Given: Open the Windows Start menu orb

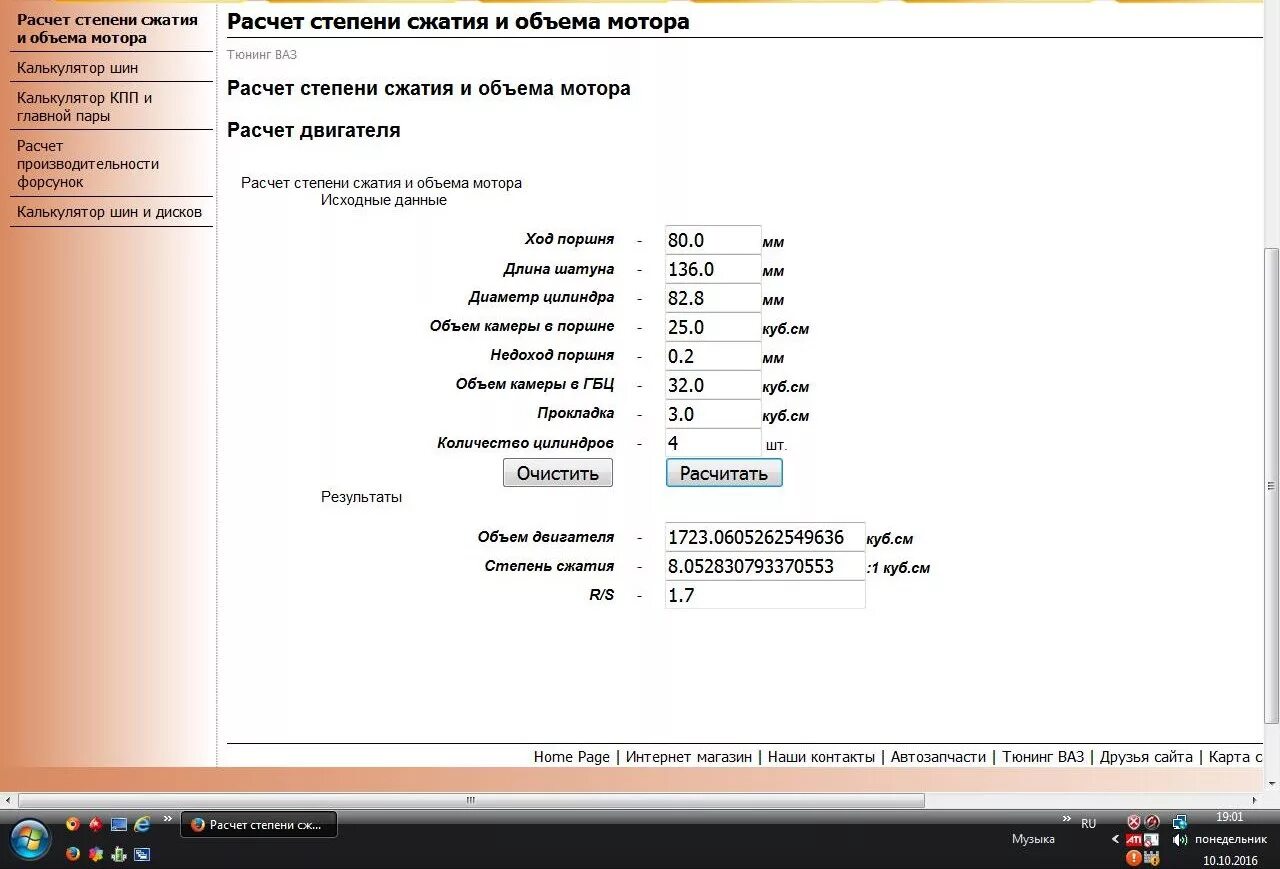Looking at the screenshot, I should tap(30, 839).
